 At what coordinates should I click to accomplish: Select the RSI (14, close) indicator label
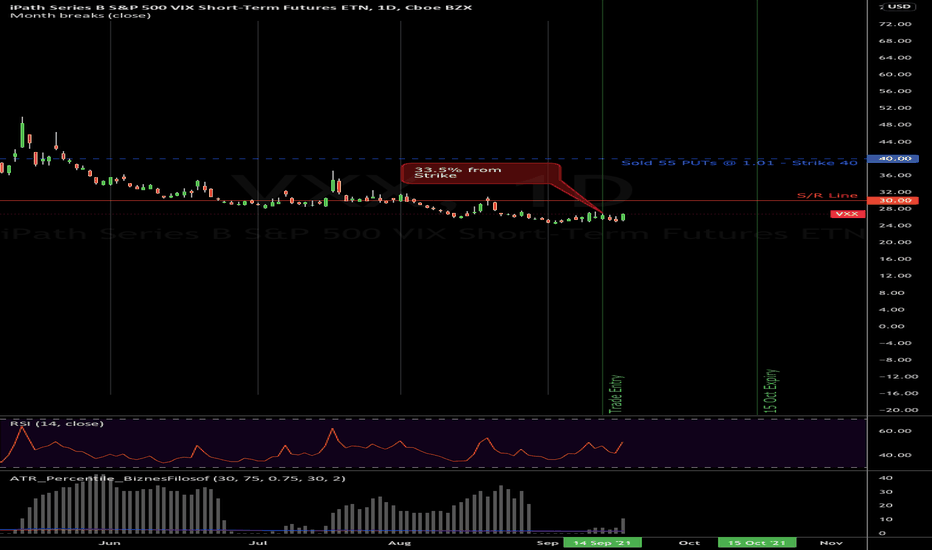(x=57, y=423)
